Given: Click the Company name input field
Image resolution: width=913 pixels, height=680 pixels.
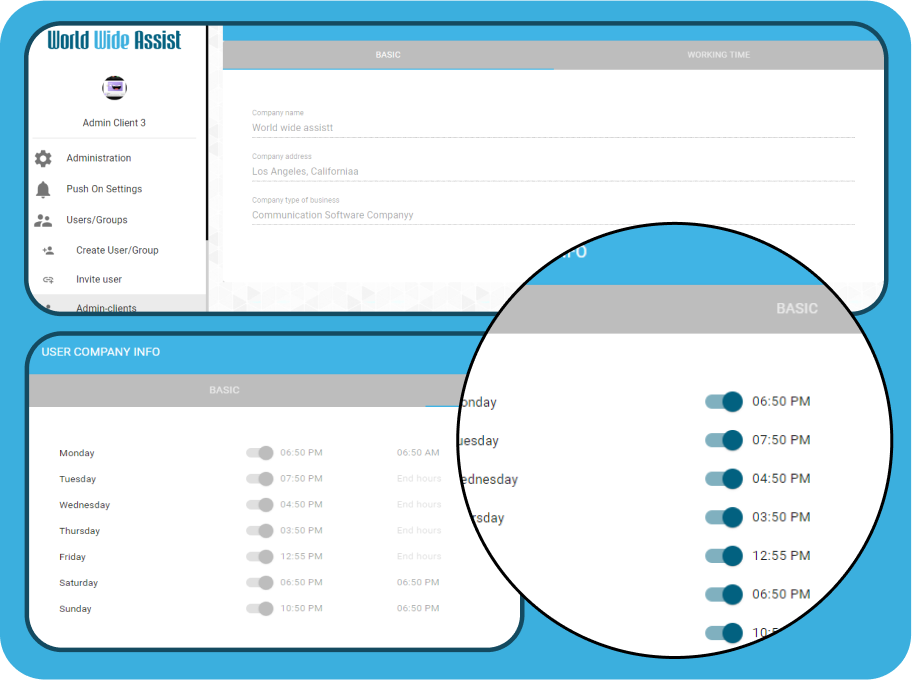Looking at the screenshot, I should point(552,128).
